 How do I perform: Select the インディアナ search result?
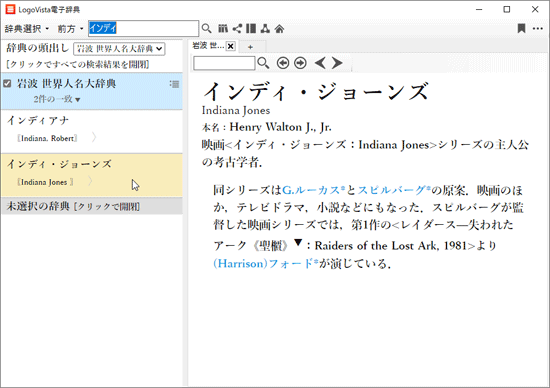[x=92, y=130]
